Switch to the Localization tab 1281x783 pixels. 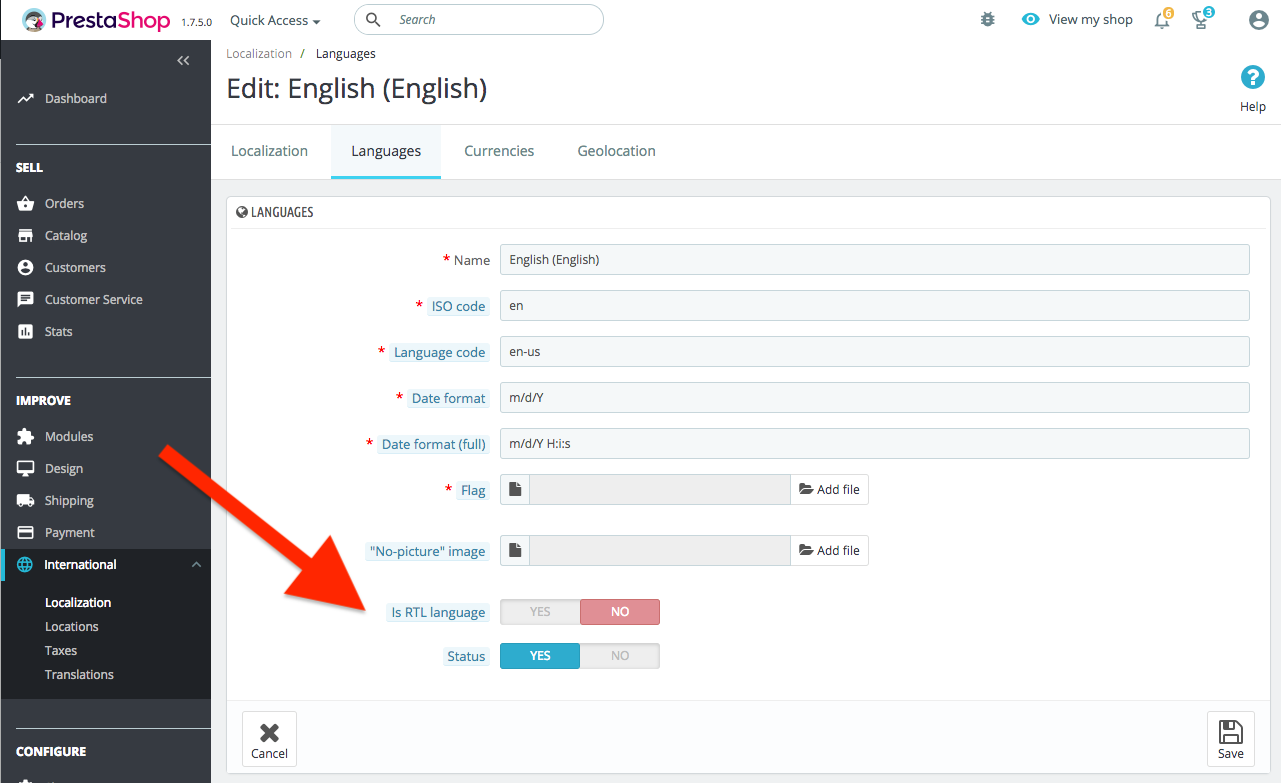coord(269,151)
